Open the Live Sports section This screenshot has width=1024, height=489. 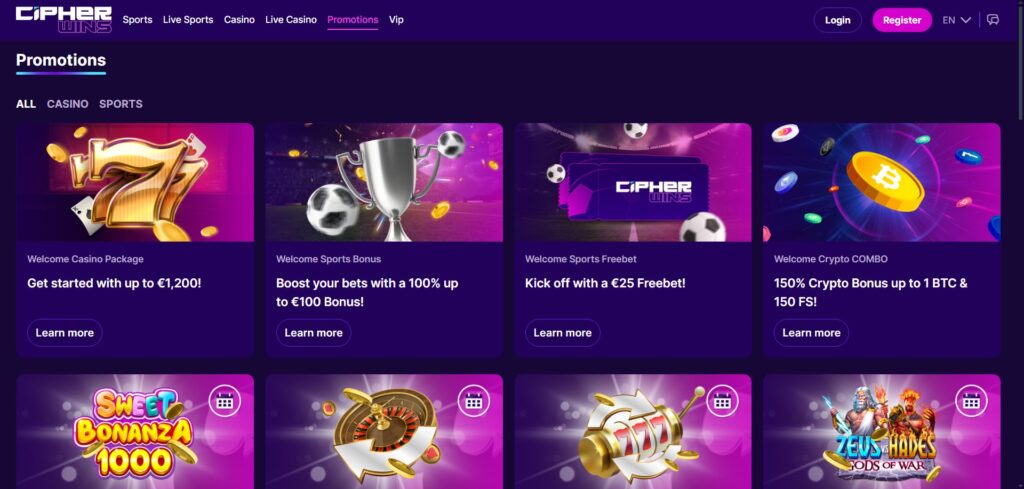pyautogui.click(x=188, y=20)
